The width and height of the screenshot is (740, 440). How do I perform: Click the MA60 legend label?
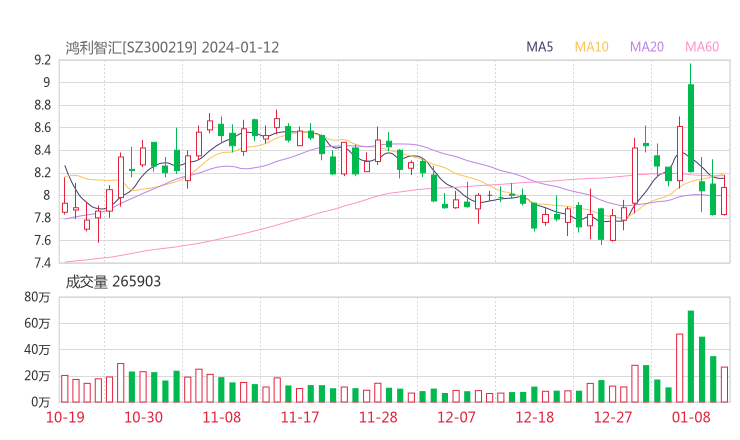pos(702,47)
